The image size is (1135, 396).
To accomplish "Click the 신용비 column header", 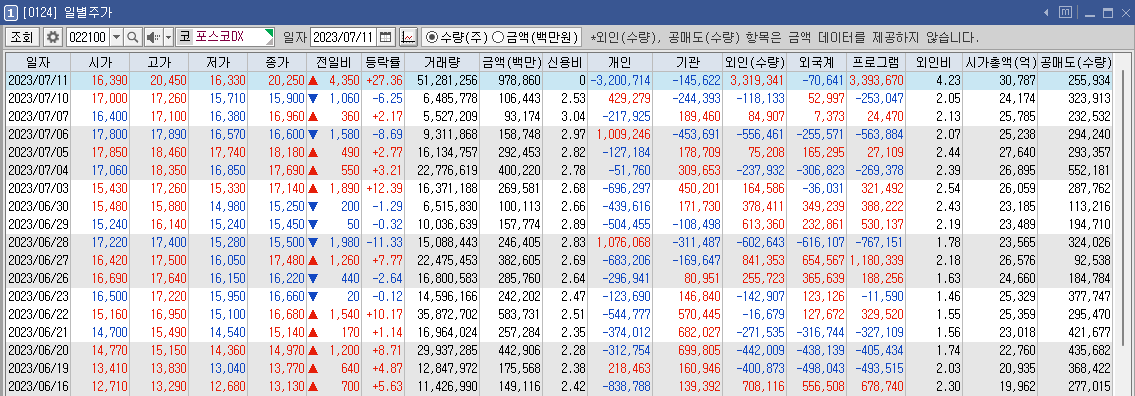I will coord(565,62).
